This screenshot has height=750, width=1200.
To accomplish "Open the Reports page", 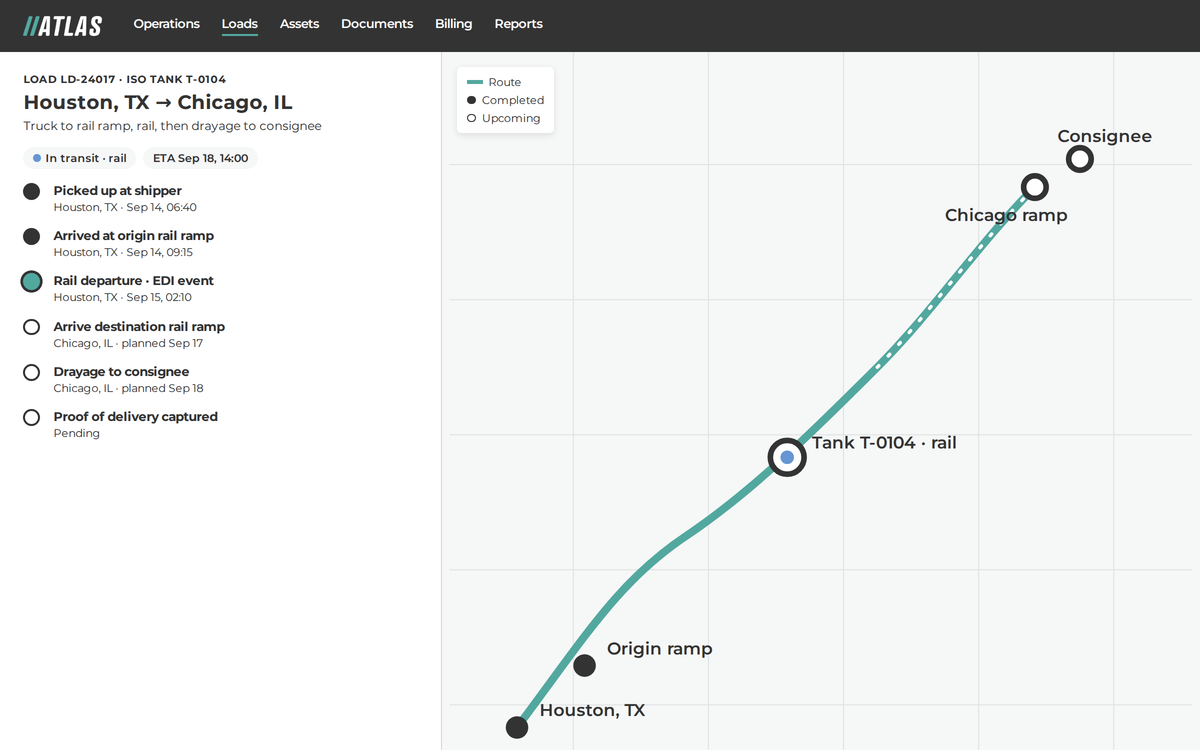I will 518,24.
